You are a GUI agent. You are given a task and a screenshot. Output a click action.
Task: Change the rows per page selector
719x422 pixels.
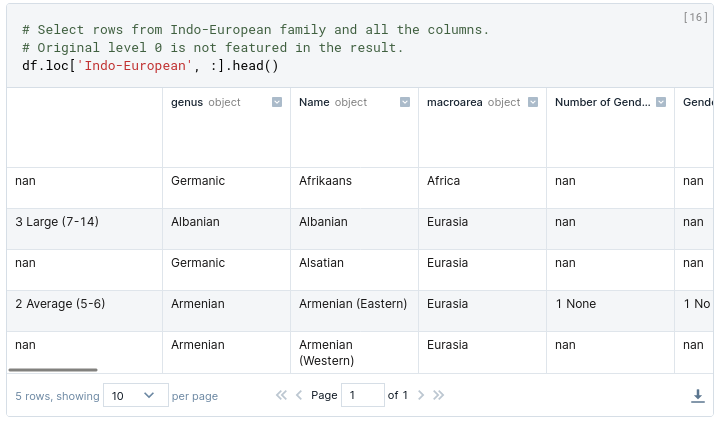click(134, 396)
